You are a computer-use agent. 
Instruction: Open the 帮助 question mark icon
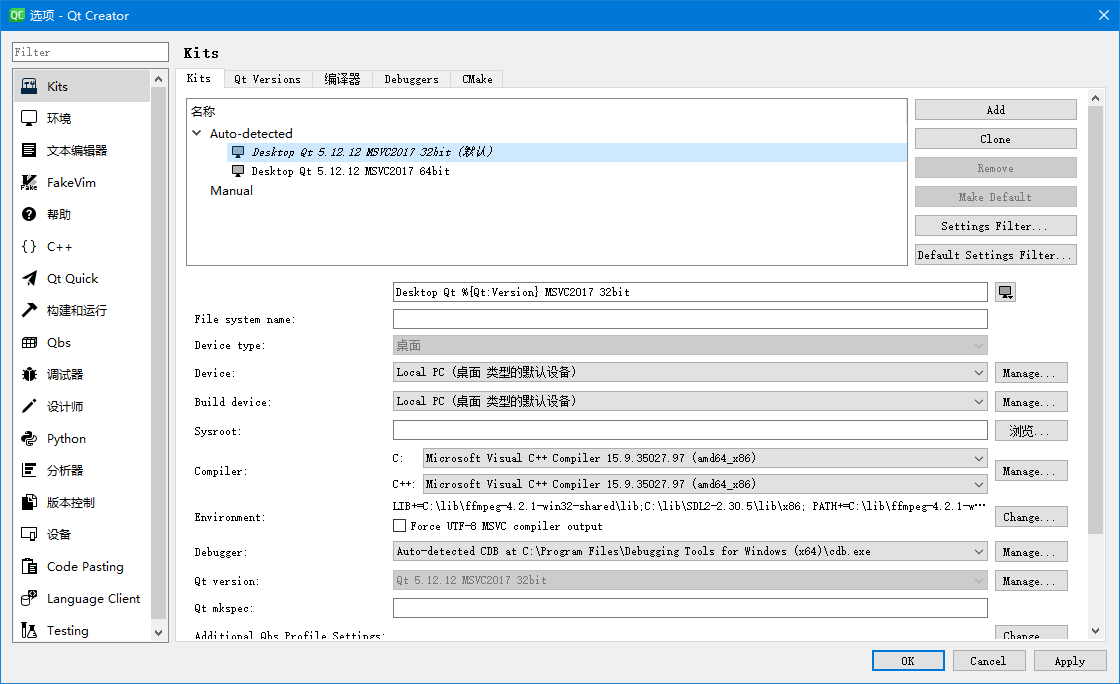point(29,214)
